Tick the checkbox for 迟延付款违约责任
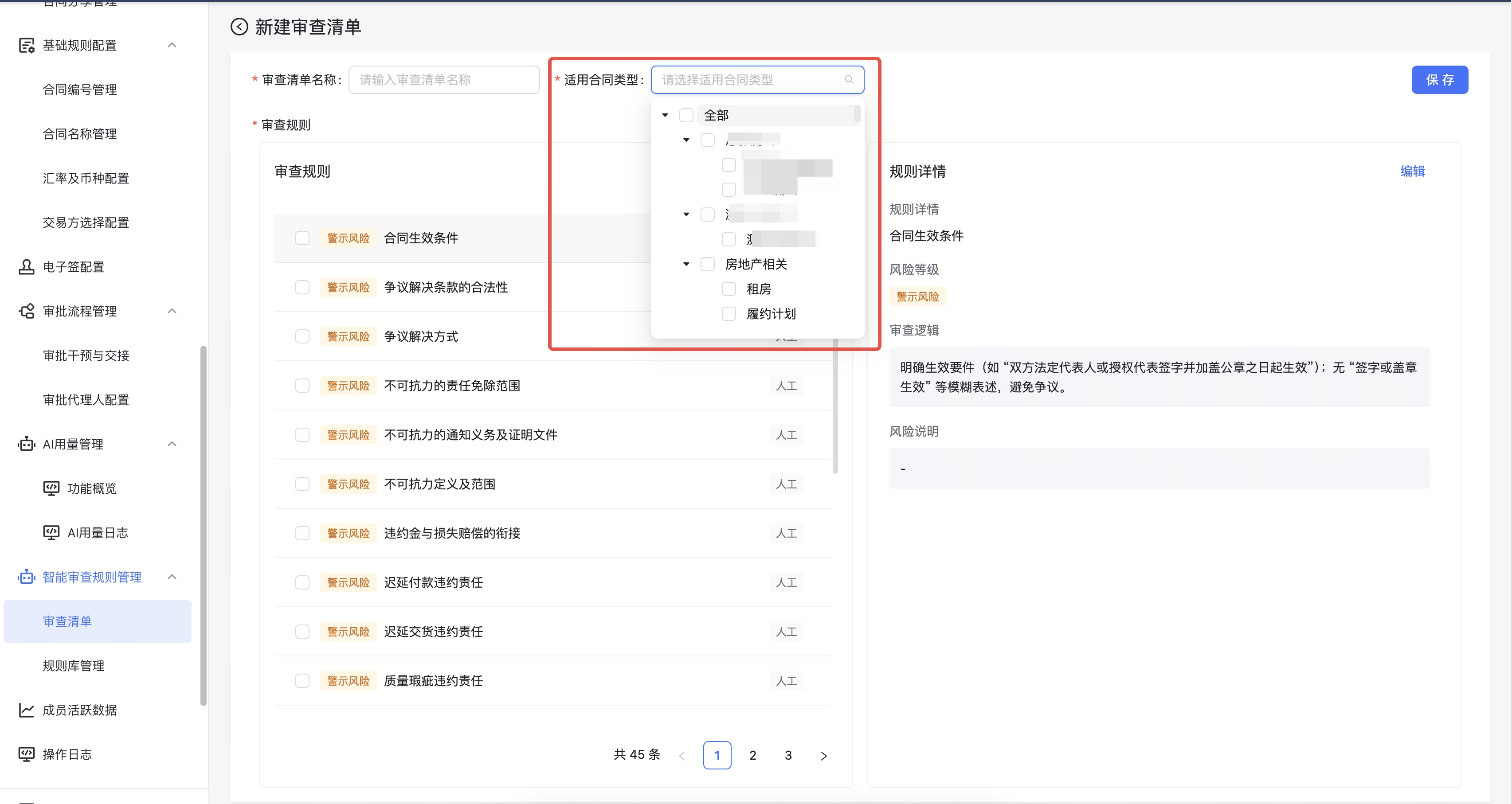This screenshot has height=804, width=1512. click(x=302, y=583)
